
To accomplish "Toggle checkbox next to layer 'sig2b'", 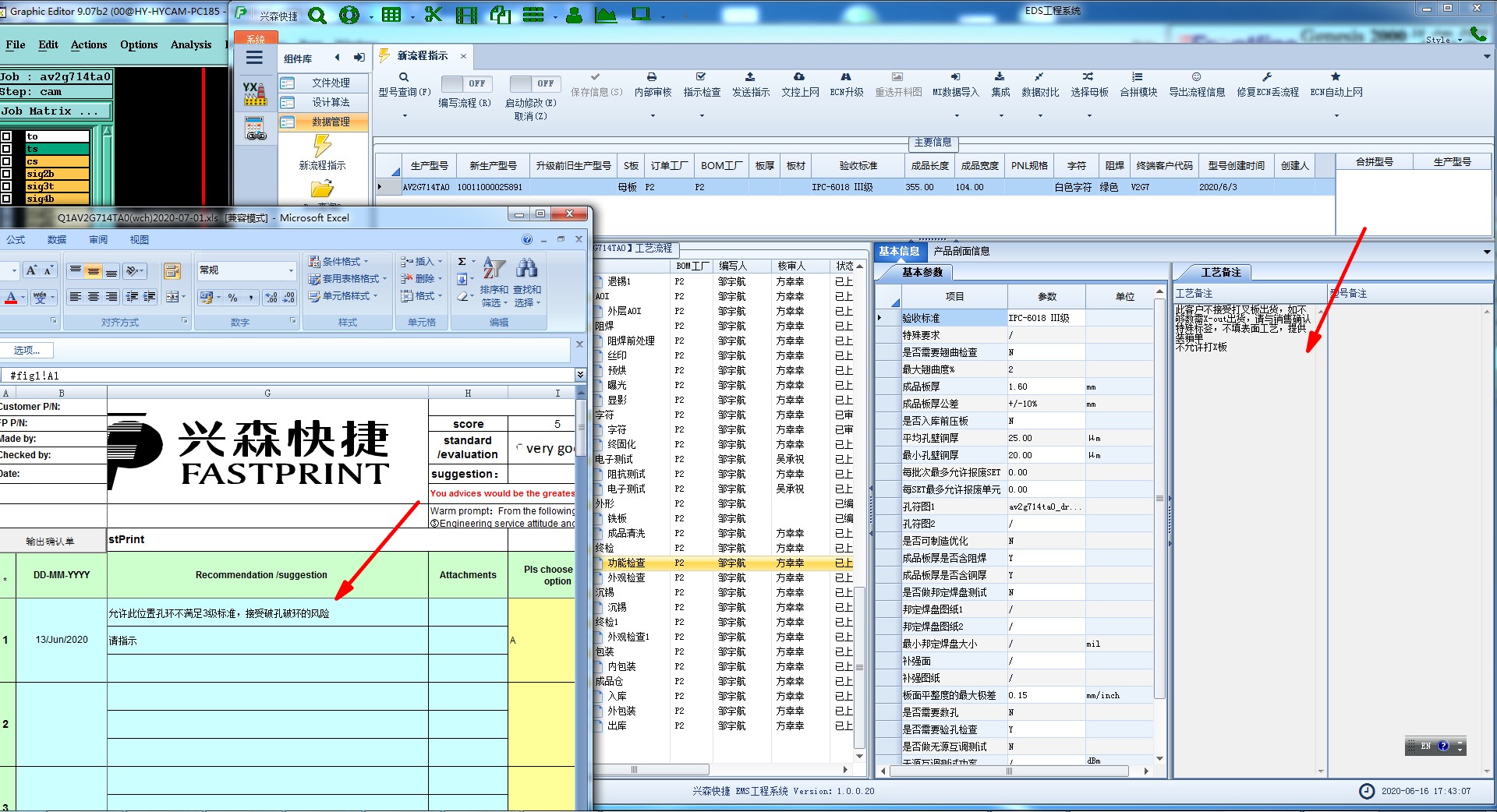I will (x=6, y=174).
